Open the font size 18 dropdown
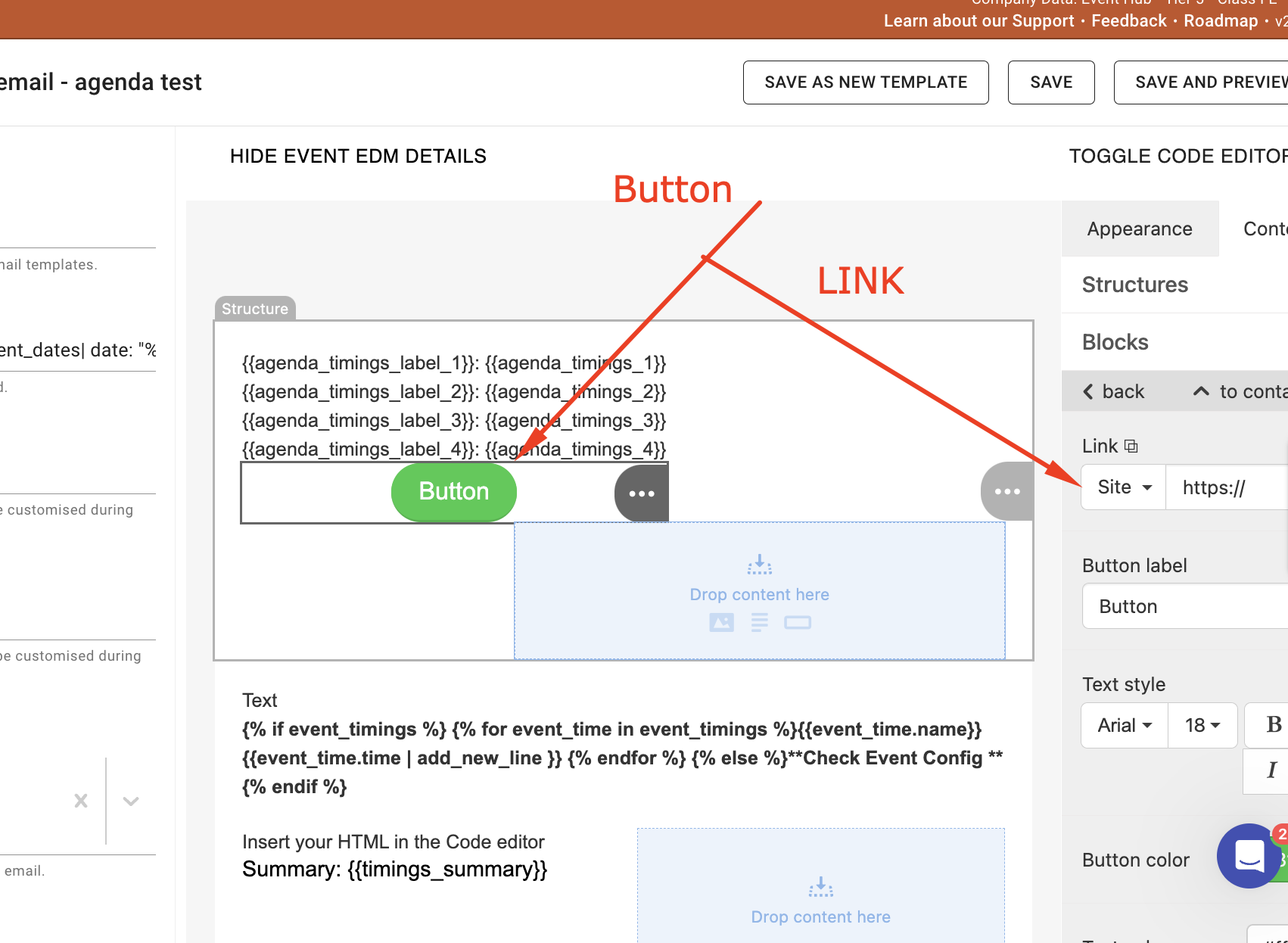The height and width of the screenshot is (943, 1288). tap(1202, 725)
